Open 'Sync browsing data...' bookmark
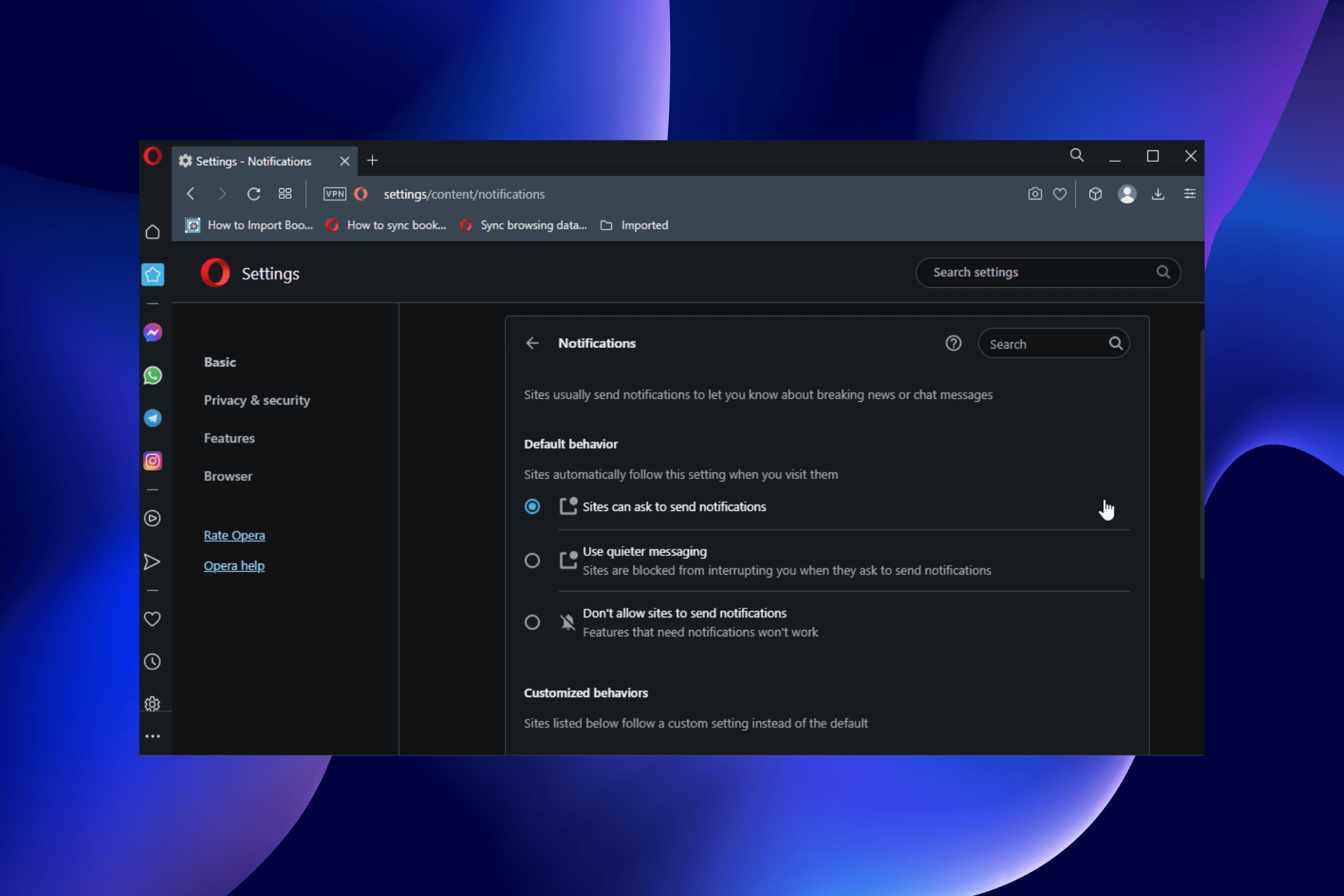1344x896 pixels. coord(524,225)
